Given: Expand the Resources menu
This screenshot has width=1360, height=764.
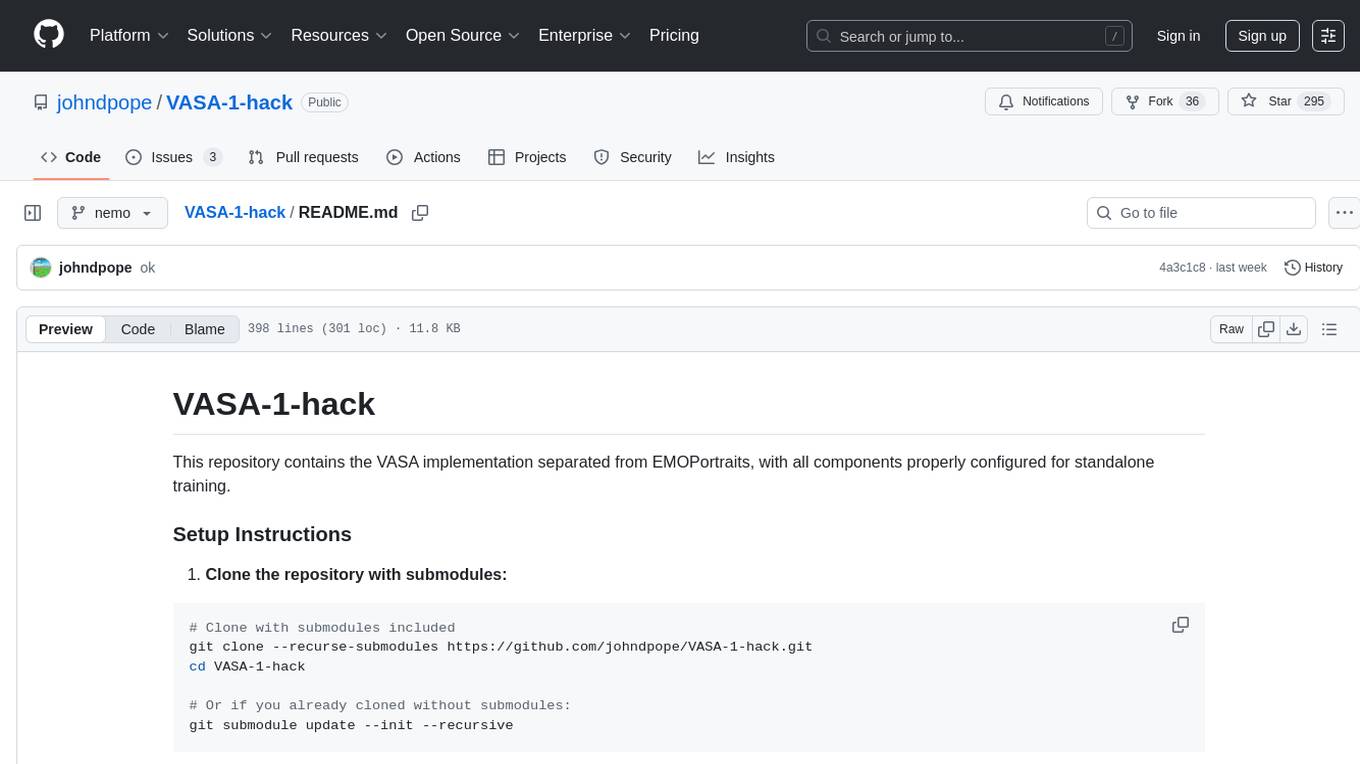Looking at the screenshot, I should [339, 35].
